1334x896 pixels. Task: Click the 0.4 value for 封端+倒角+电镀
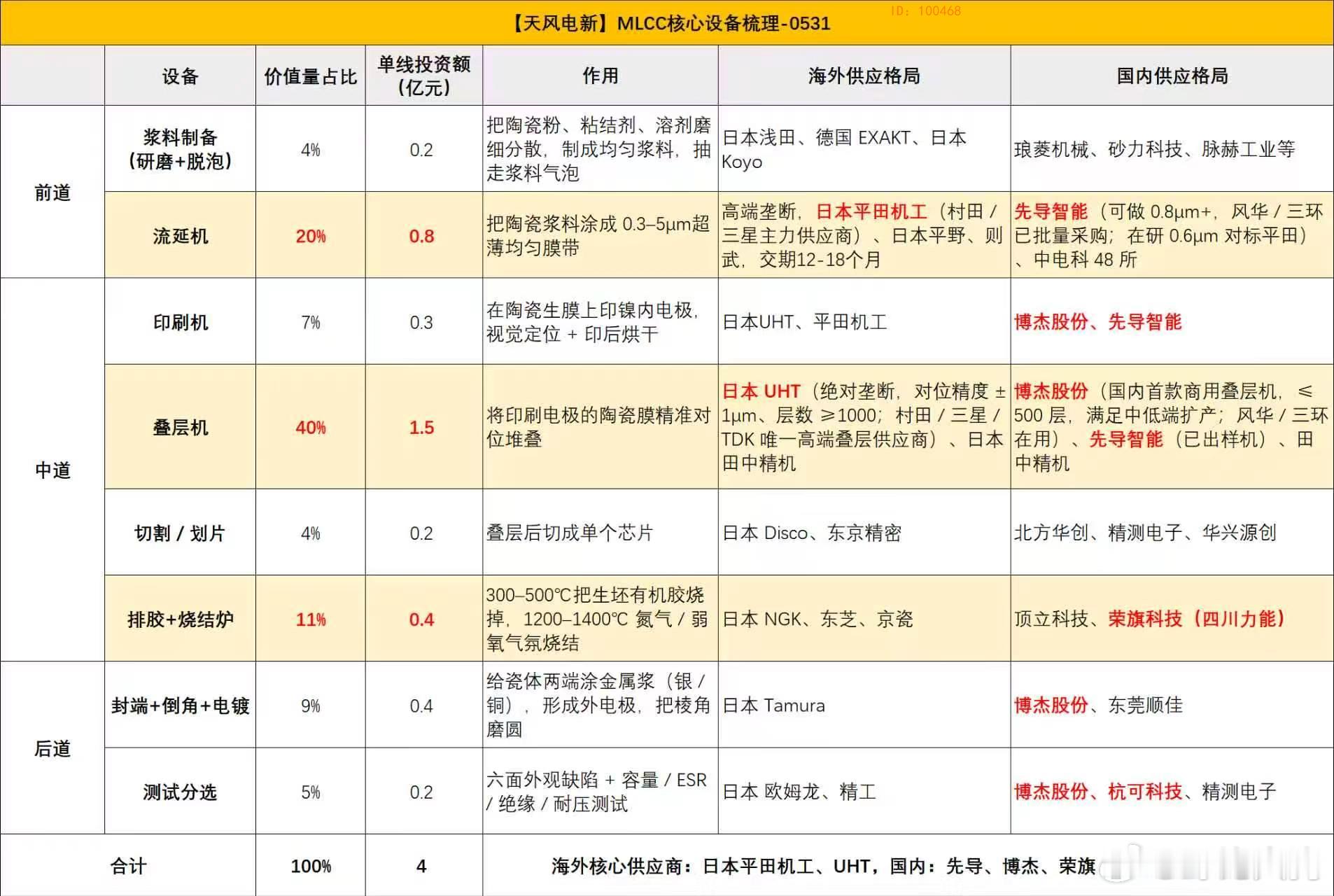(x=421, y=706)
